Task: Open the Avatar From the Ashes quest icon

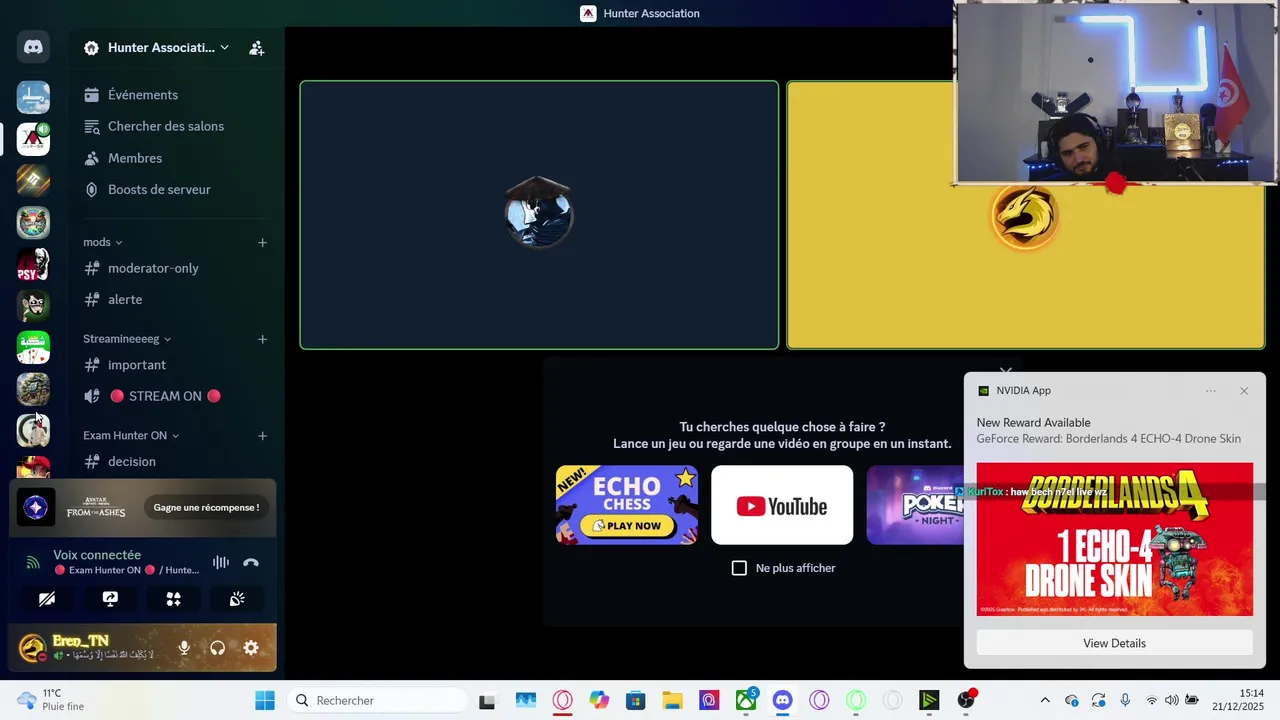Action: click(x=36, y=508)
